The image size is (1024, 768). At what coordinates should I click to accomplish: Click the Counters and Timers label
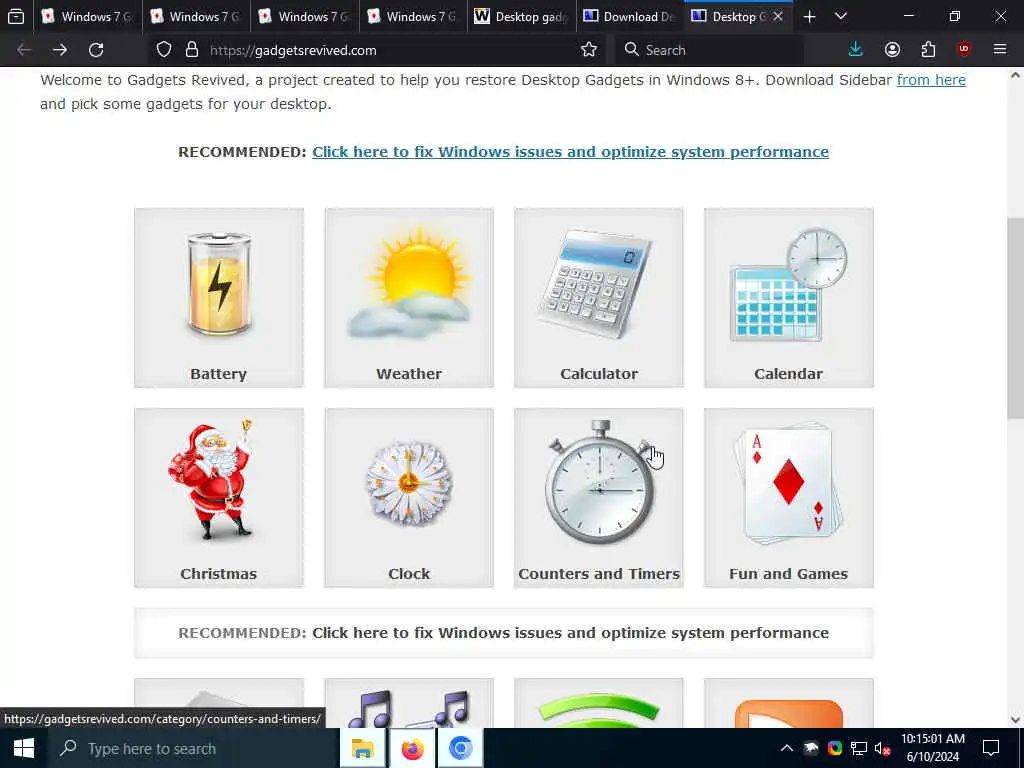(x=599, y=573)
